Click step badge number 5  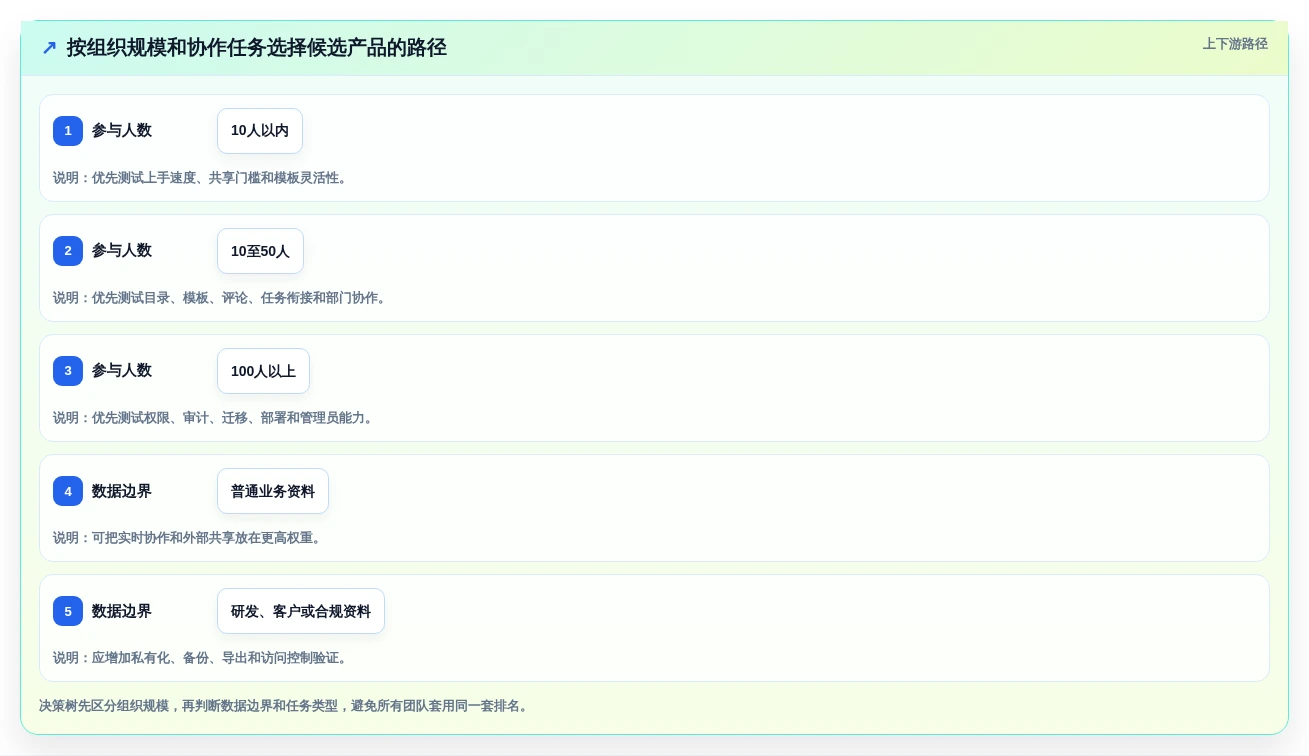tap(68, 611)
